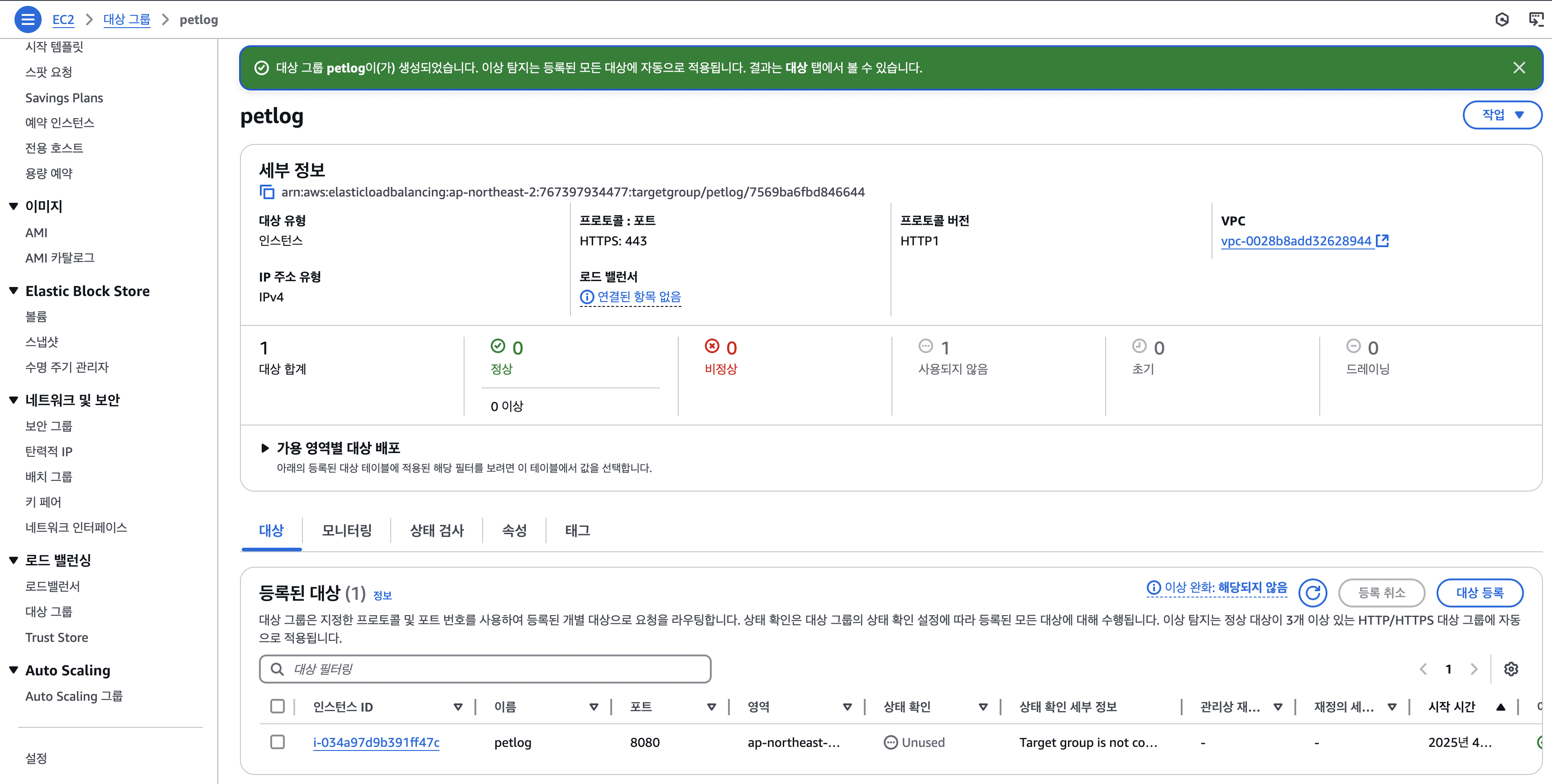Image resolution: width=1552 pixels, height=784 pixels.
Task: Switch to the 상태 검사 tab
Action: [437, 531]
